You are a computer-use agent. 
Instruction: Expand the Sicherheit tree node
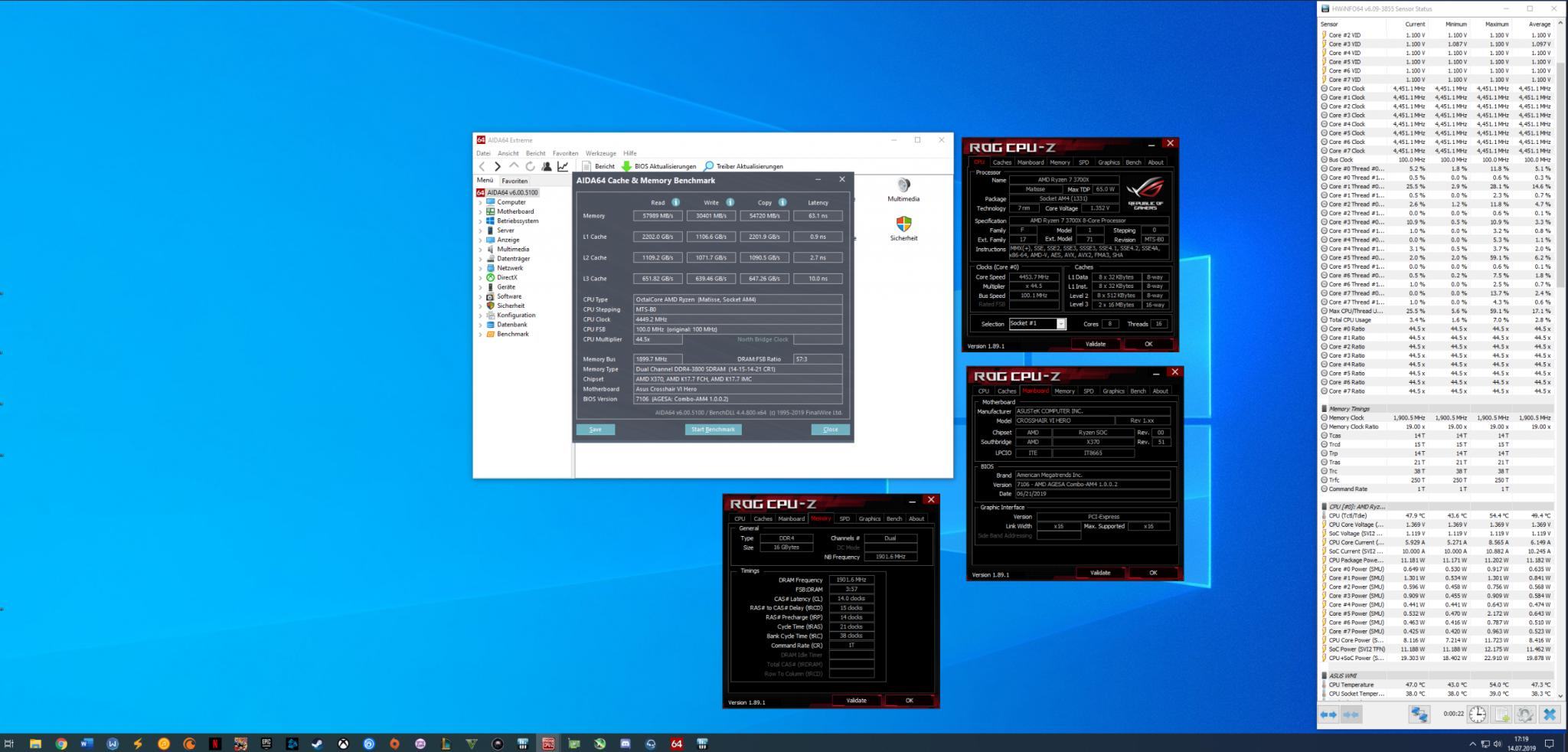coord(481,306)
